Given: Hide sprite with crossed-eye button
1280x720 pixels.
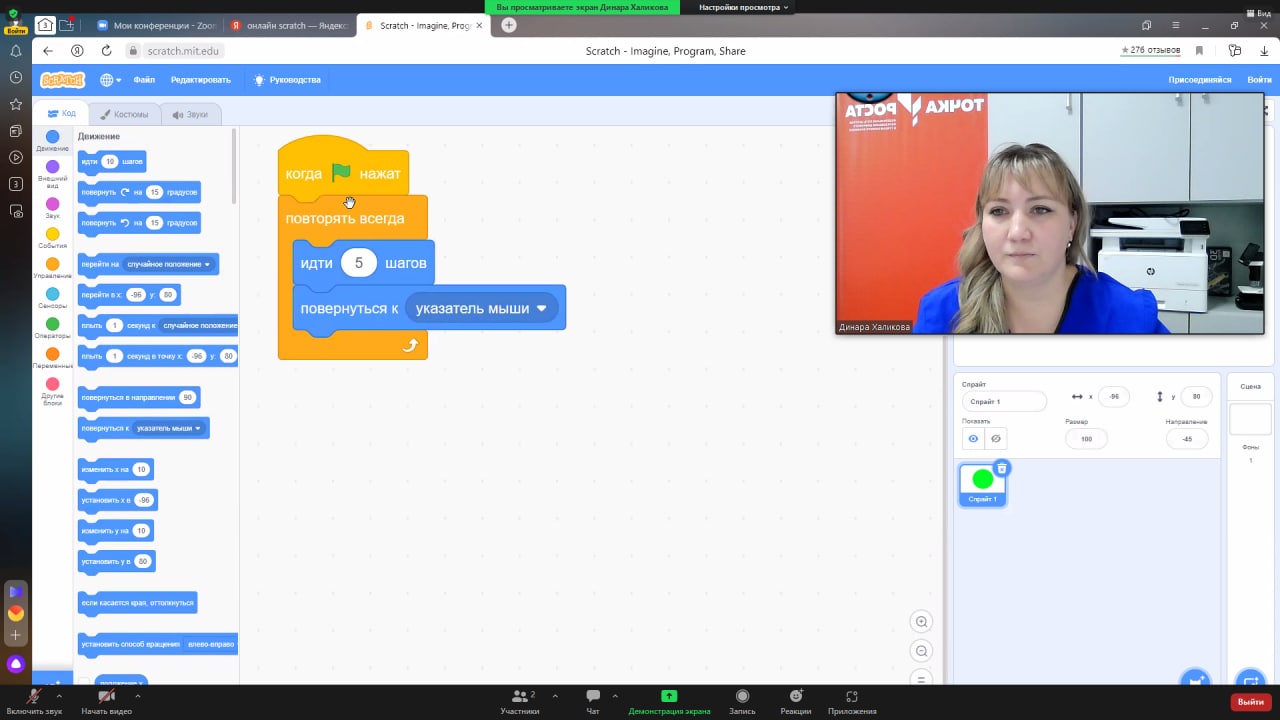Looking at the screenshot, I should point(996,439).
